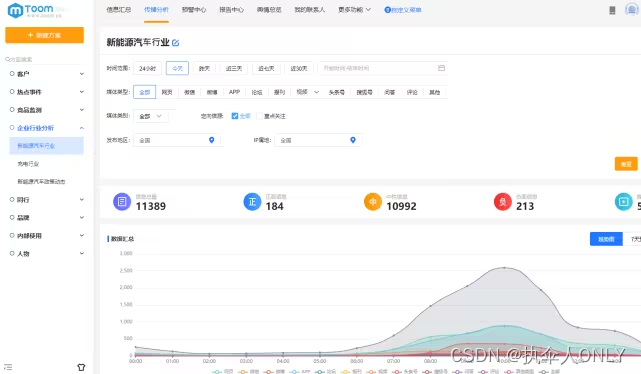Click the IP属地 region input field
The width and height of the screenshot is (641, 374).
(318, 140)
